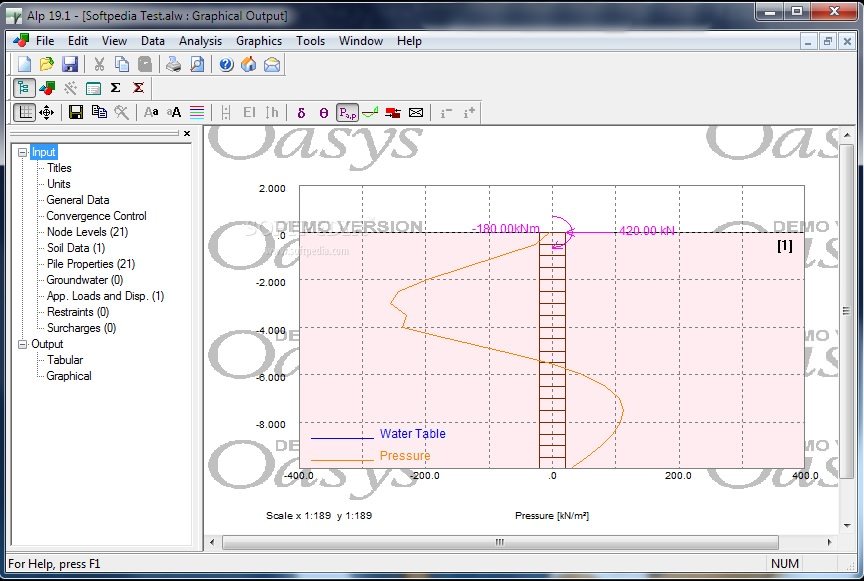
Task: Click the Wizard wand icon
Action: [71, 88]
